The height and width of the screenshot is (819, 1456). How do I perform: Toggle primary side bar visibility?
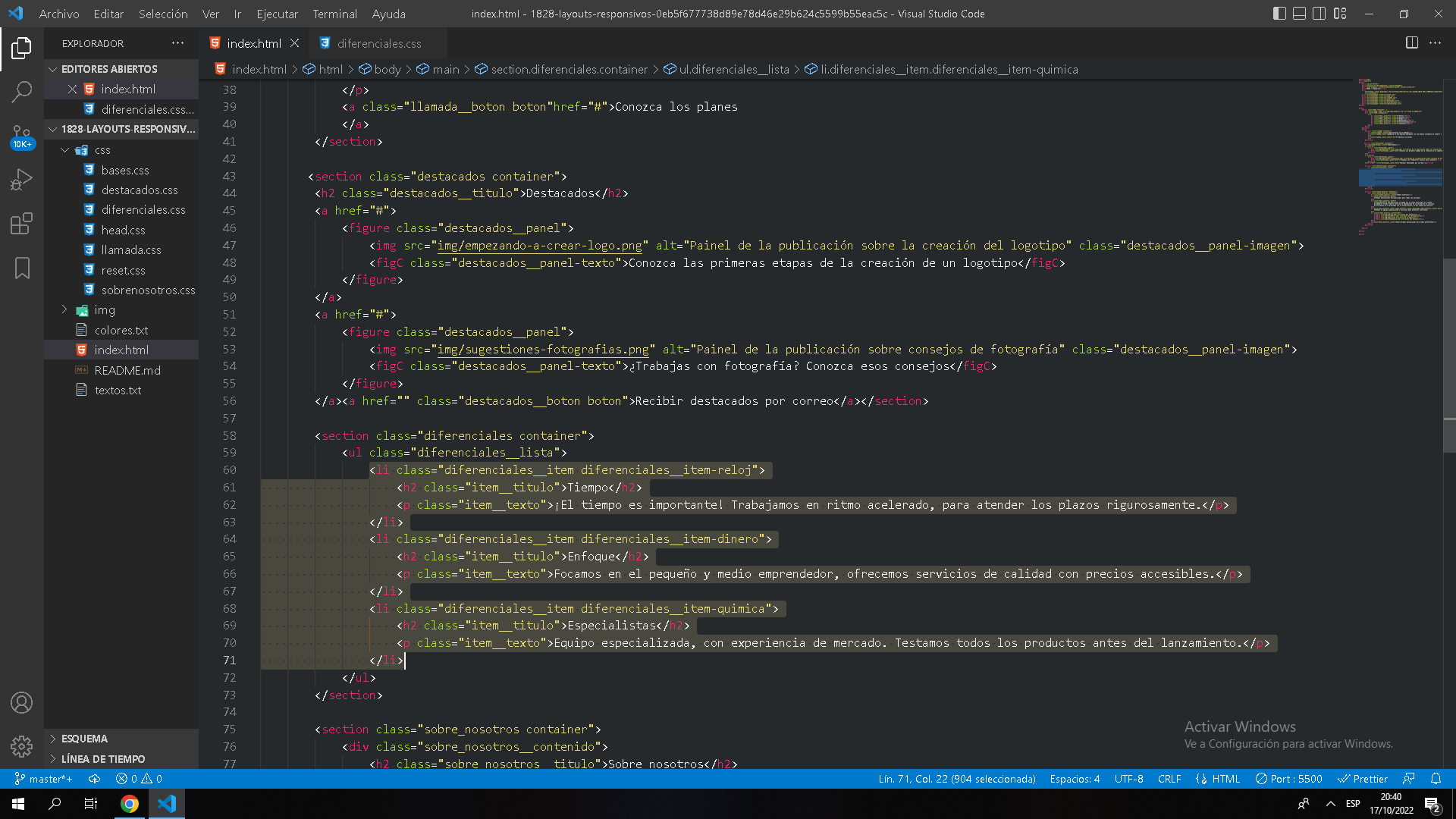(x=1279, y=14)
